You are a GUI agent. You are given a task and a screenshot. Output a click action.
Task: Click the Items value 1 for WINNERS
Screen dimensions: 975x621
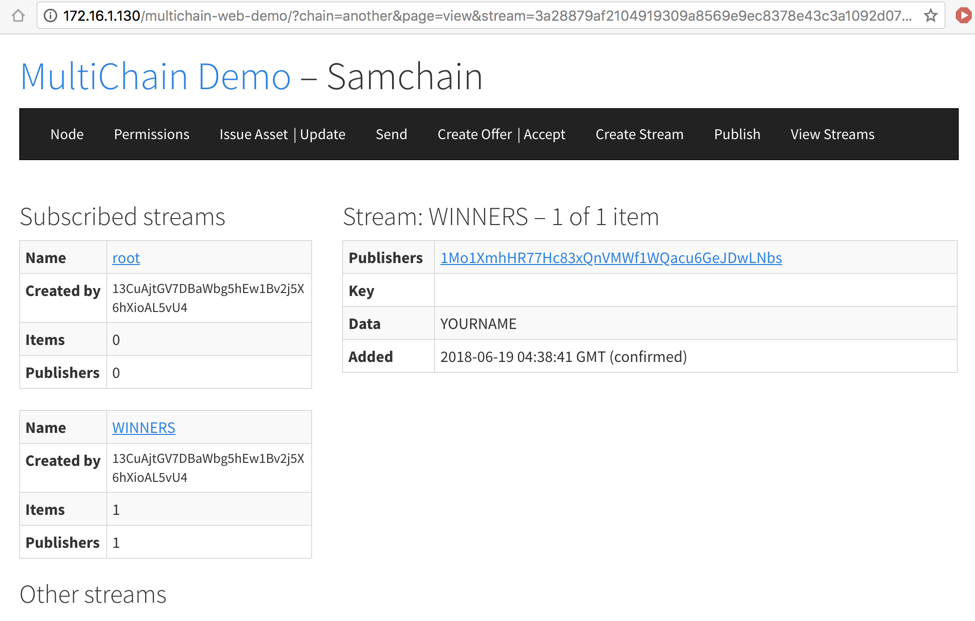click(116, 510)
